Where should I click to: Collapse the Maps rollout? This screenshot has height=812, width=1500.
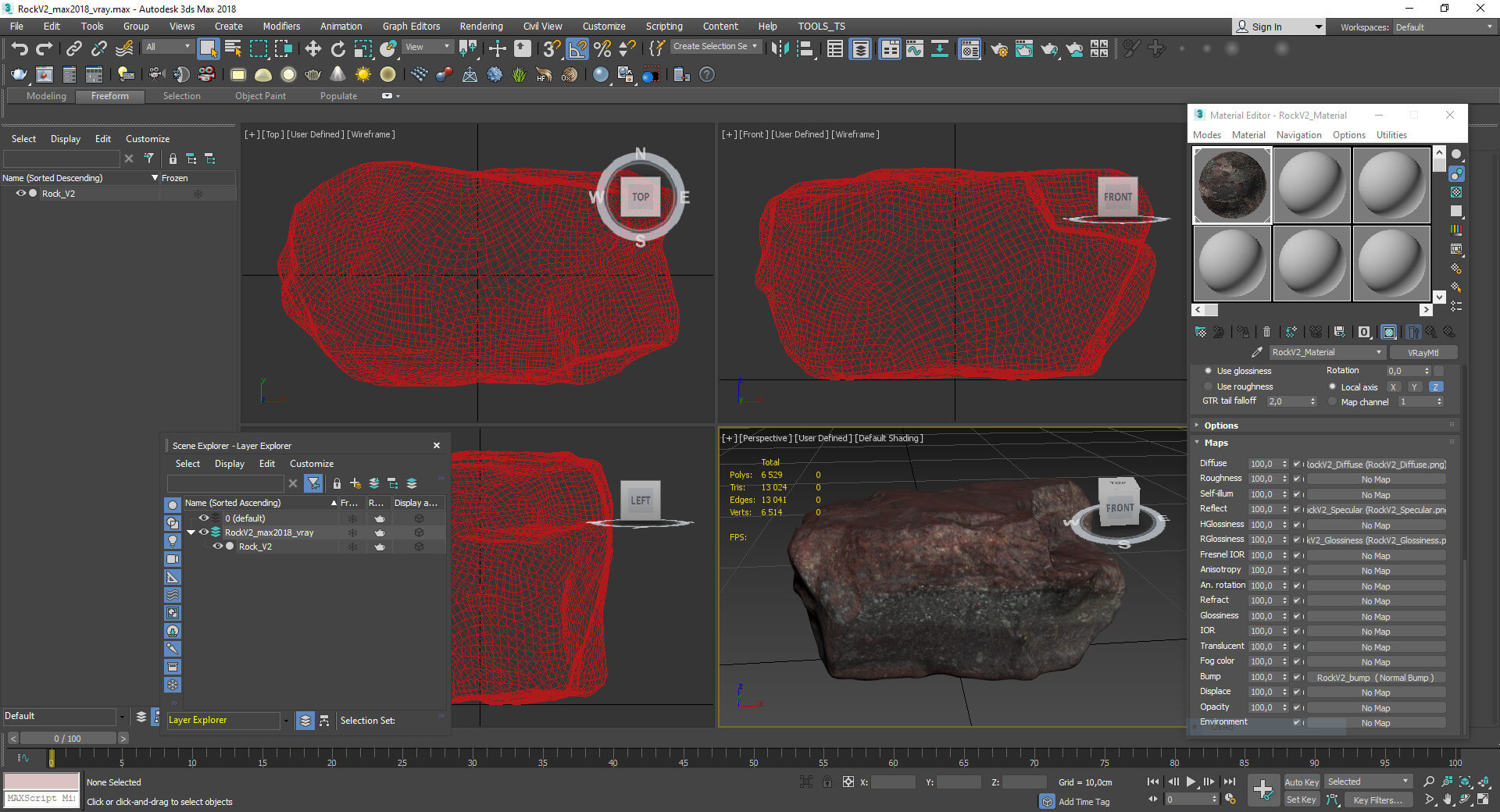click(1216, 443)
